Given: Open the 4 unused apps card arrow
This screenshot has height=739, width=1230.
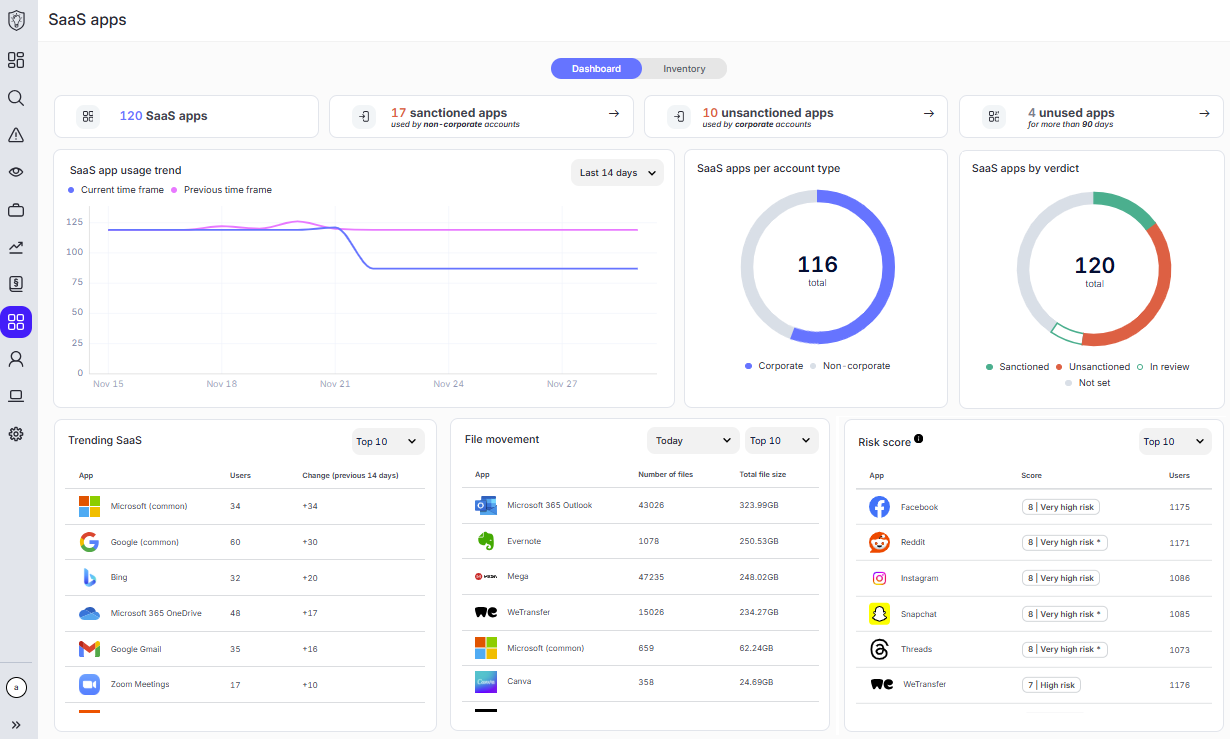Looking at the screenshot, I should pos(1204,114).
